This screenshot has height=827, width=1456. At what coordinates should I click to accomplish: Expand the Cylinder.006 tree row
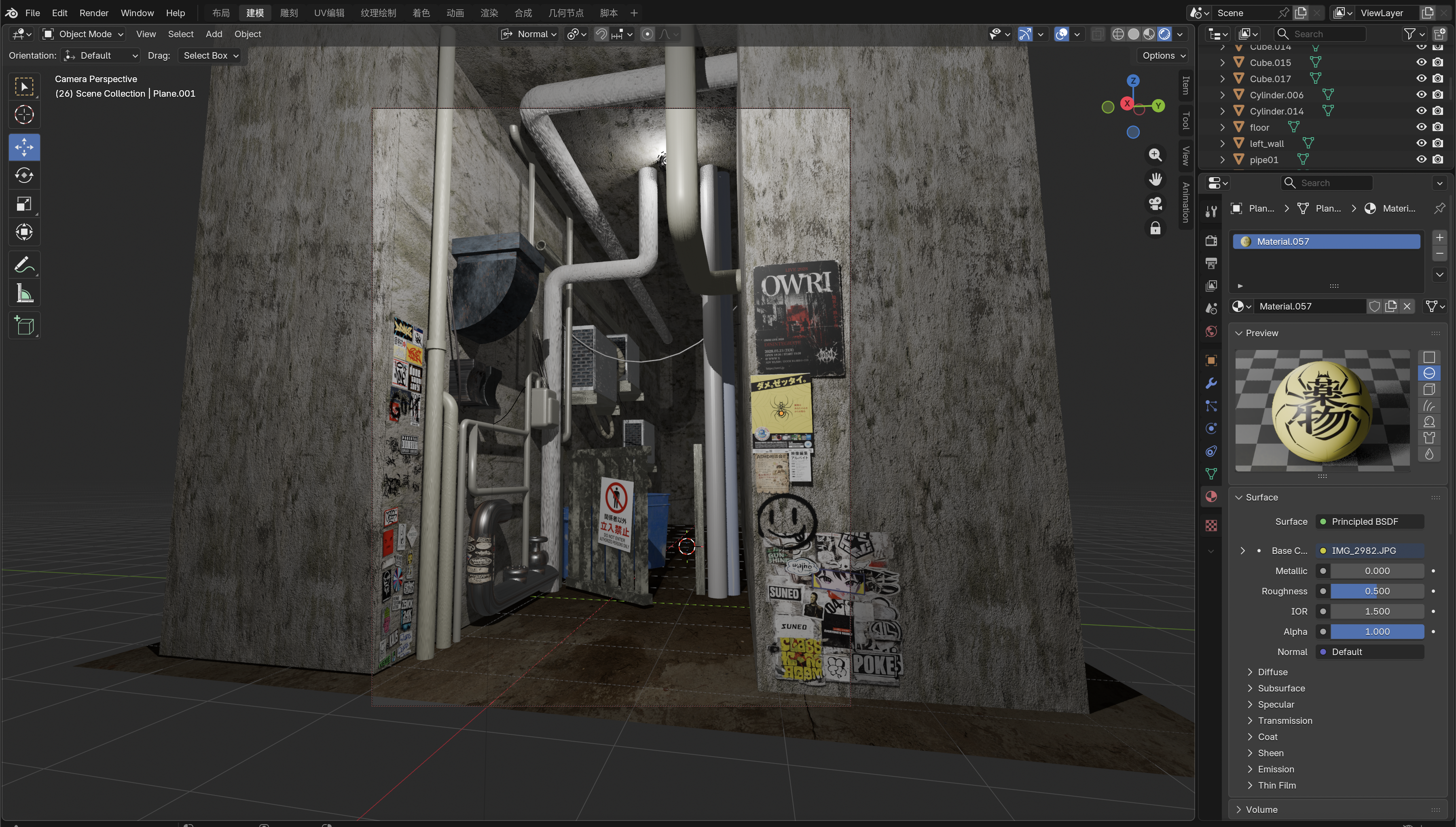[x=1222, y=95]
